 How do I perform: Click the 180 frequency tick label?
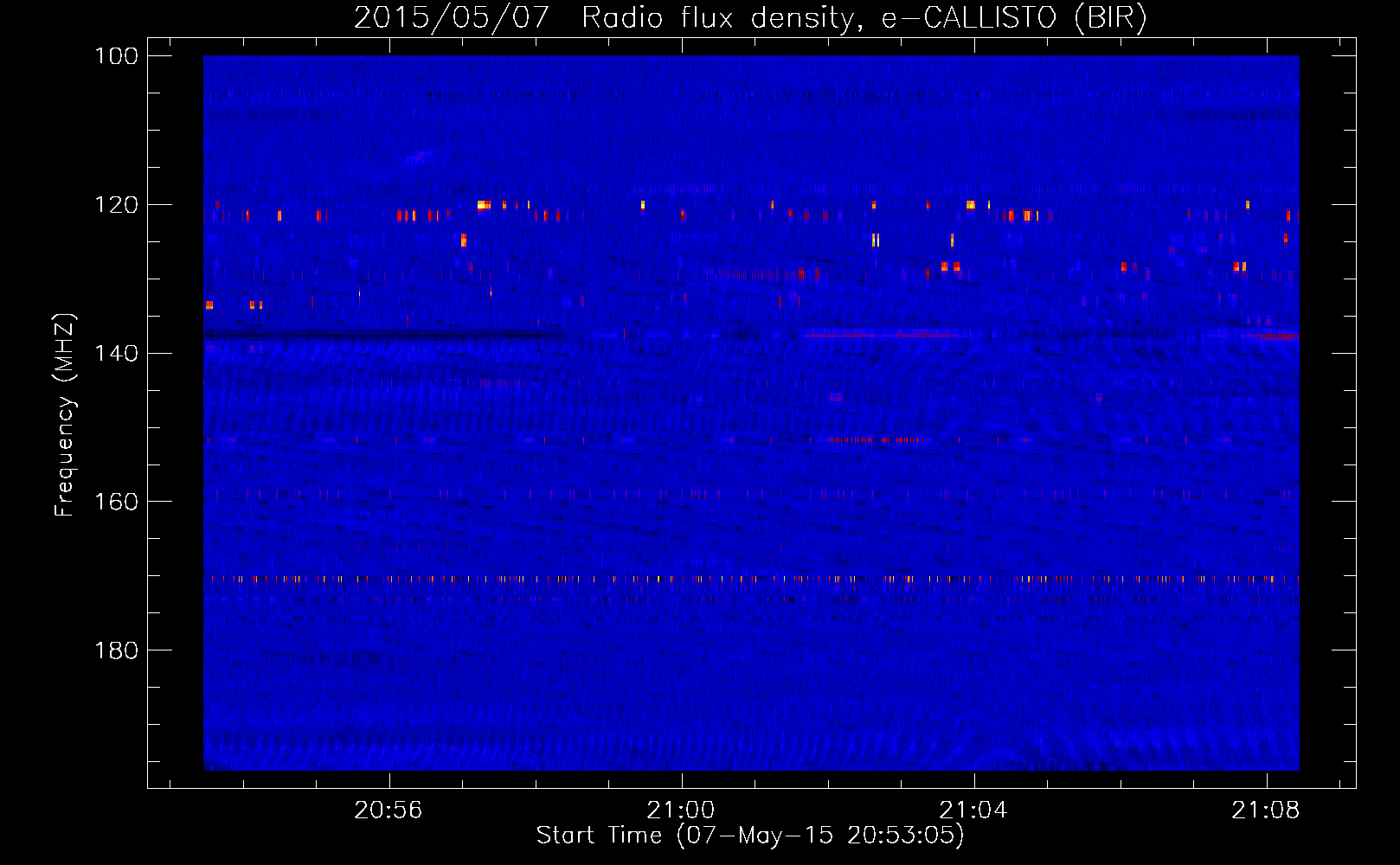pyautogui.click(x=116, y=650)
